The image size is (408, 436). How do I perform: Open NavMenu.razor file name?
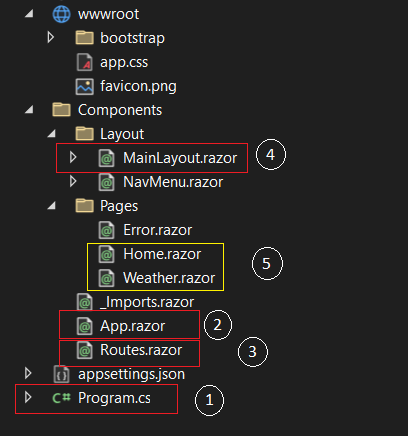tap(173, 182)
